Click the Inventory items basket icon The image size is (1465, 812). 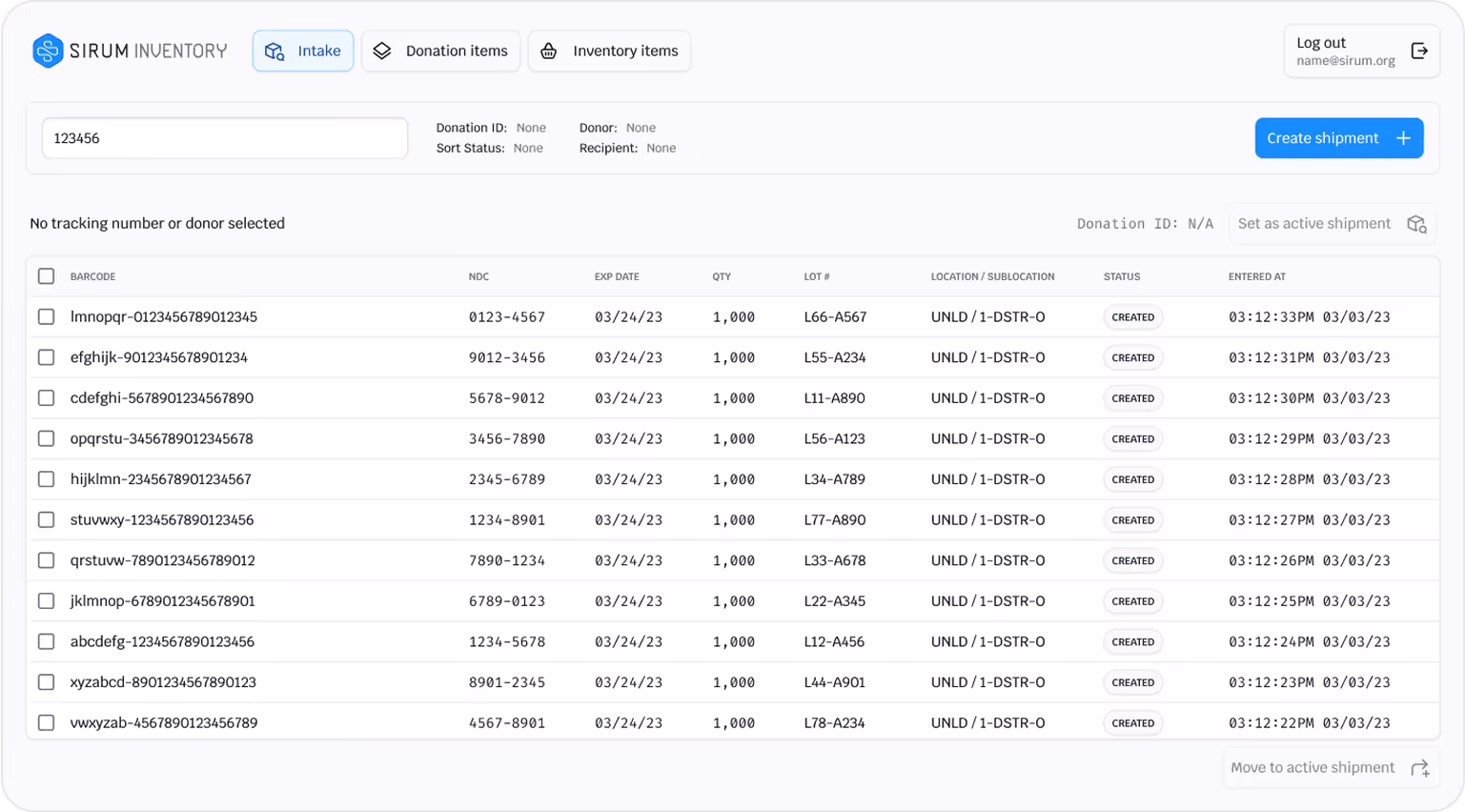(x=549, y=51)
